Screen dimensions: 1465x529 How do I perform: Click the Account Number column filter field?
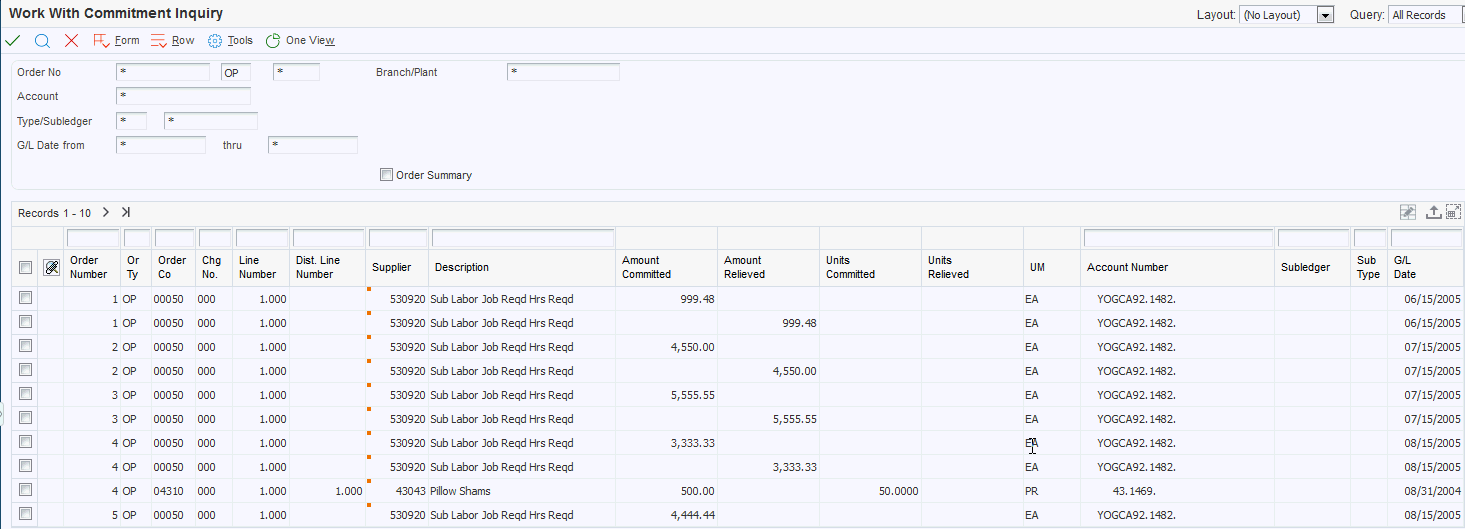pos(1179,238)
